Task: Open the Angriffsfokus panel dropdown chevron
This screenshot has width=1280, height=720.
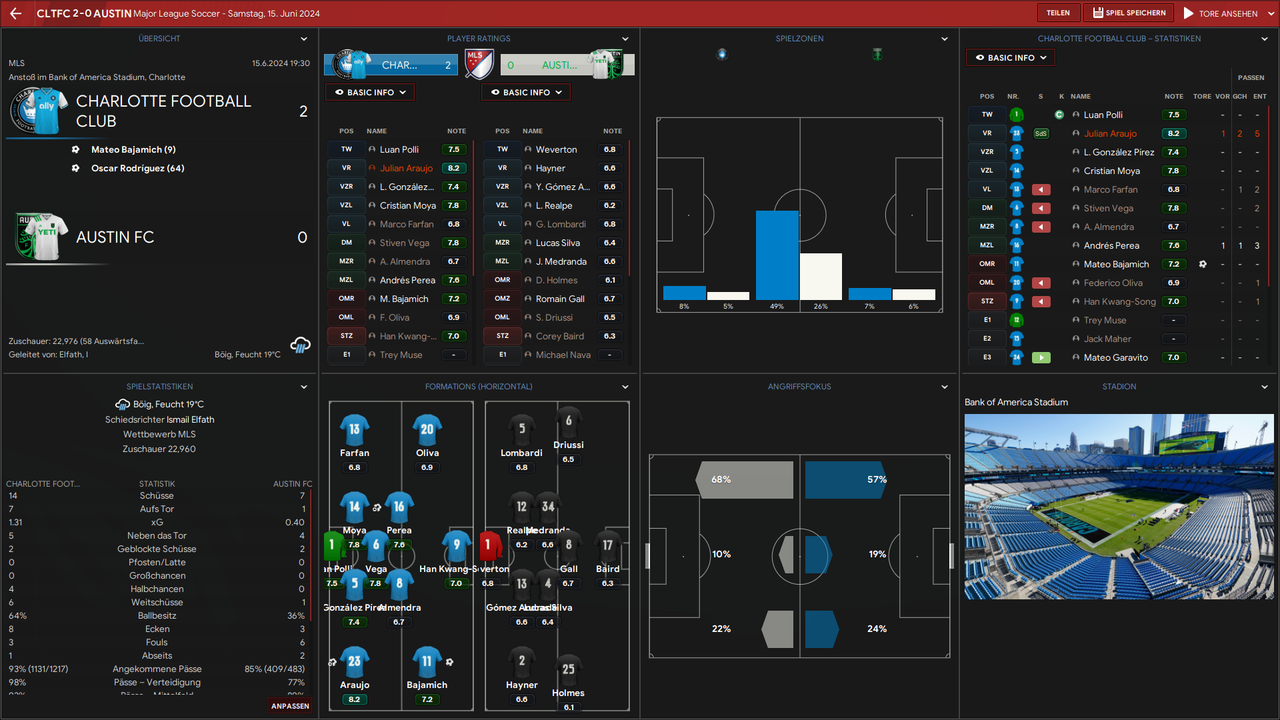Action: point(945,387)
